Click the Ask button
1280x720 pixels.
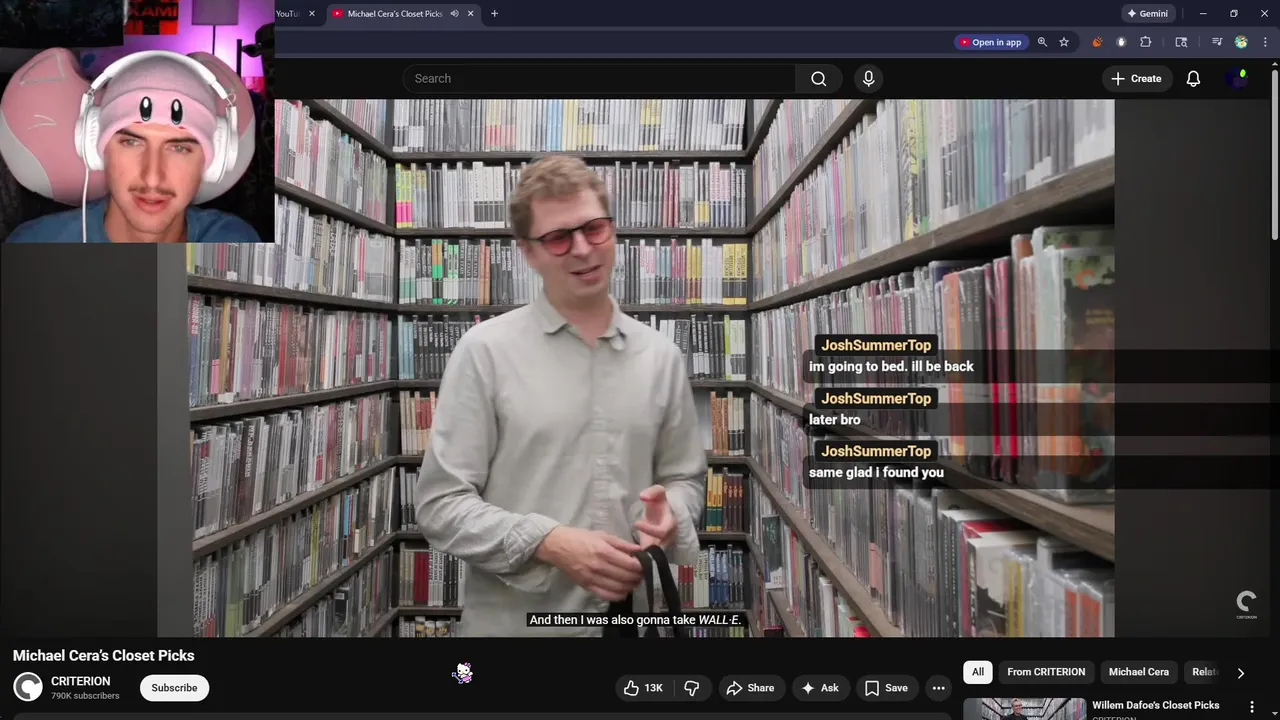point(819,688)
